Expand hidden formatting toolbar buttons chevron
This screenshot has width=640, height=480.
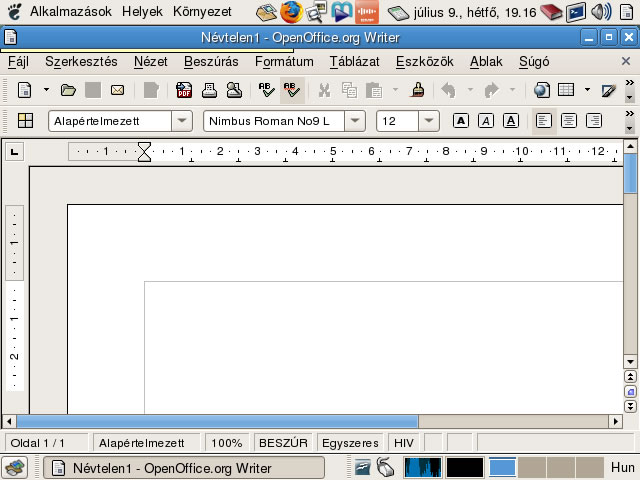click(x=629, y=114)
